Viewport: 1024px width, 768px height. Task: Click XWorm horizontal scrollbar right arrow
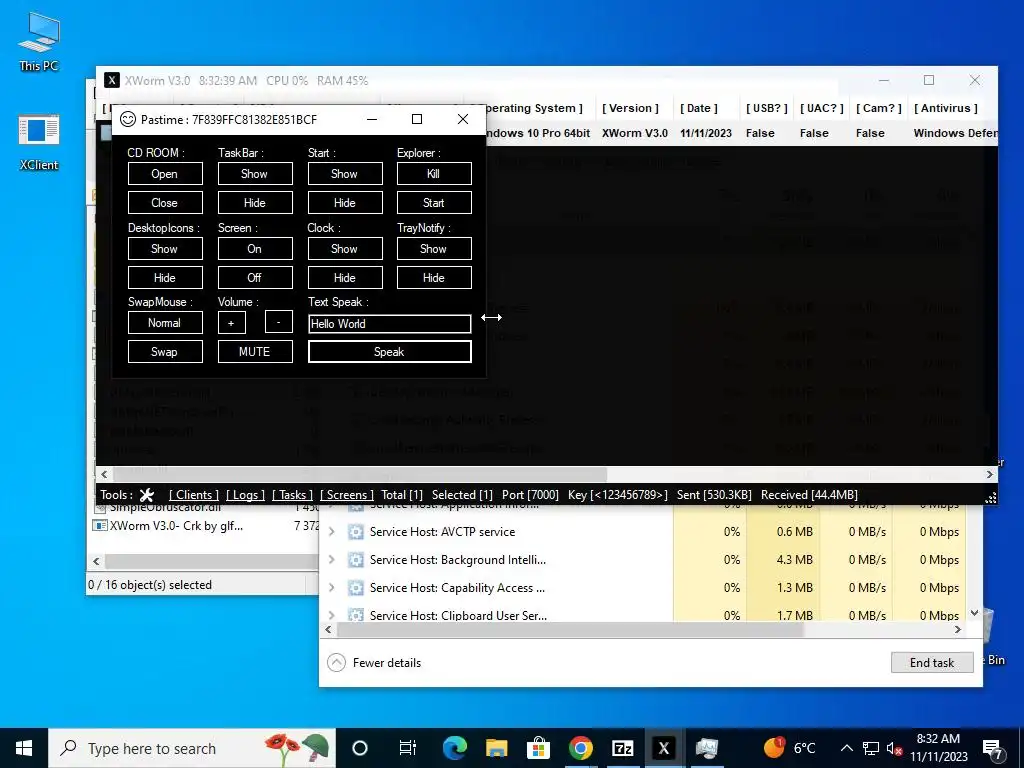990,475
